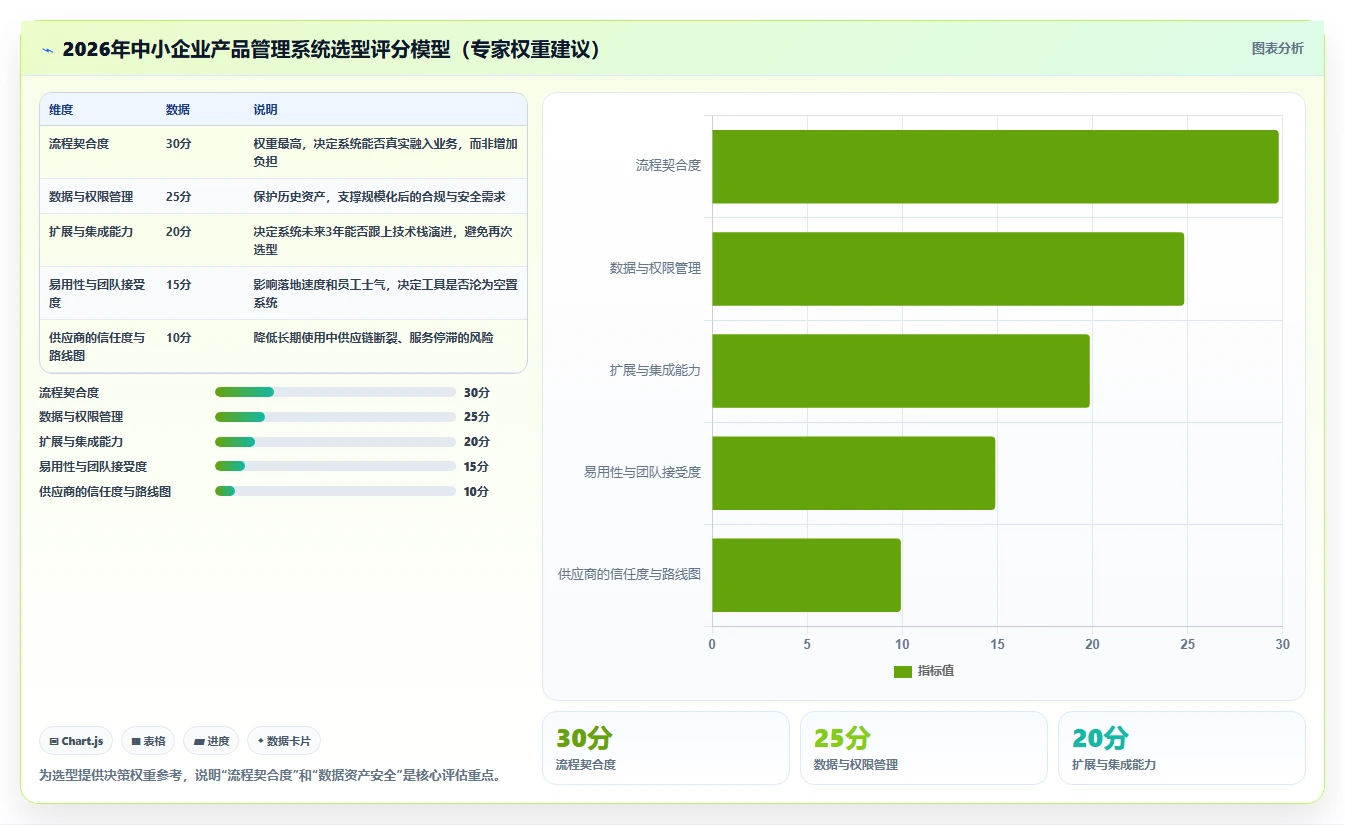Click the description starting 决定系统未来3年
Viewport: 1345px width, 825px height.
tap(385, 241)
